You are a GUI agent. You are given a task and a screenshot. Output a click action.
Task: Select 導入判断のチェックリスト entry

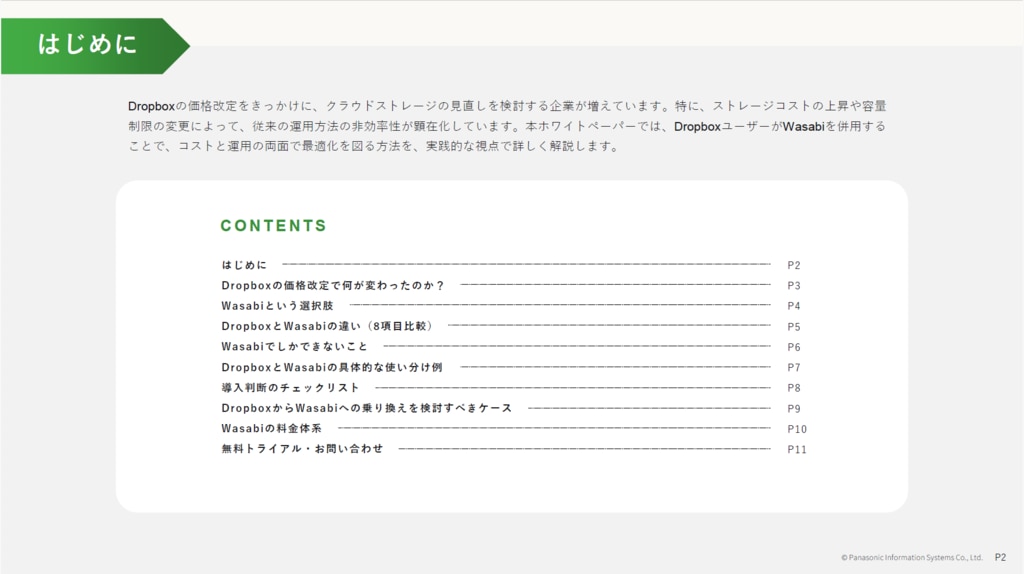(x=291, y=388)
